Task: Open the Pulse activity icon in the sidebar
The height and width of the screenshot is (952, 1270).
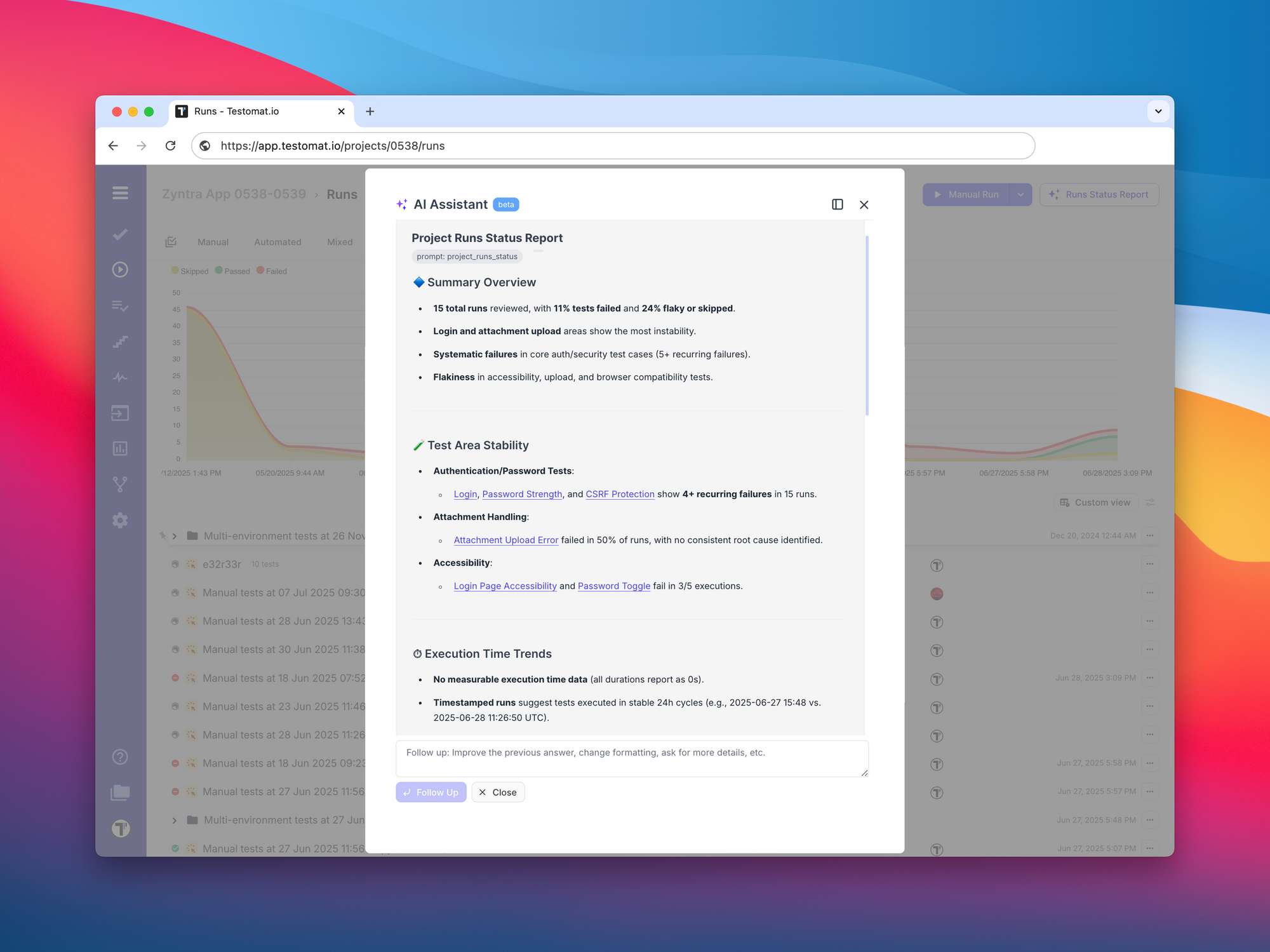Action: (120, 377)
